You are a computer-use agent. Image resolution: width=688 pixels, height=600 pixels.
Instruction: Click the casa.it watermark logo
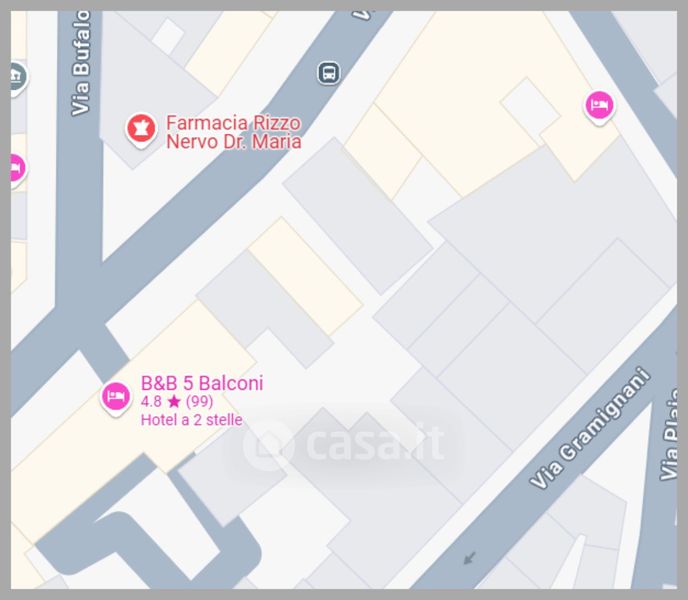(x=344, y=444)
